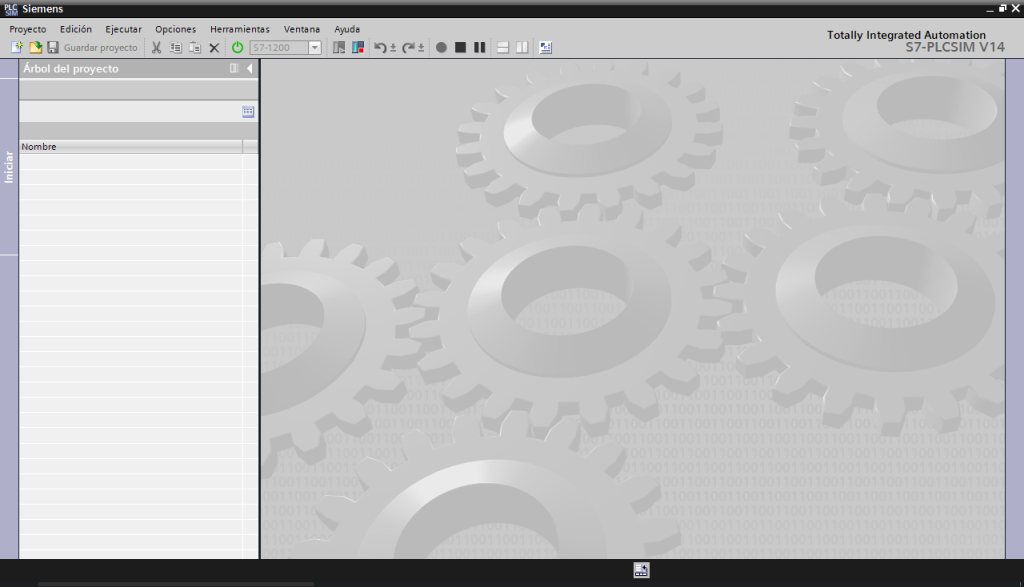Click the Iniciar side tab
The image size is (1024, 587).
point(9,166)
